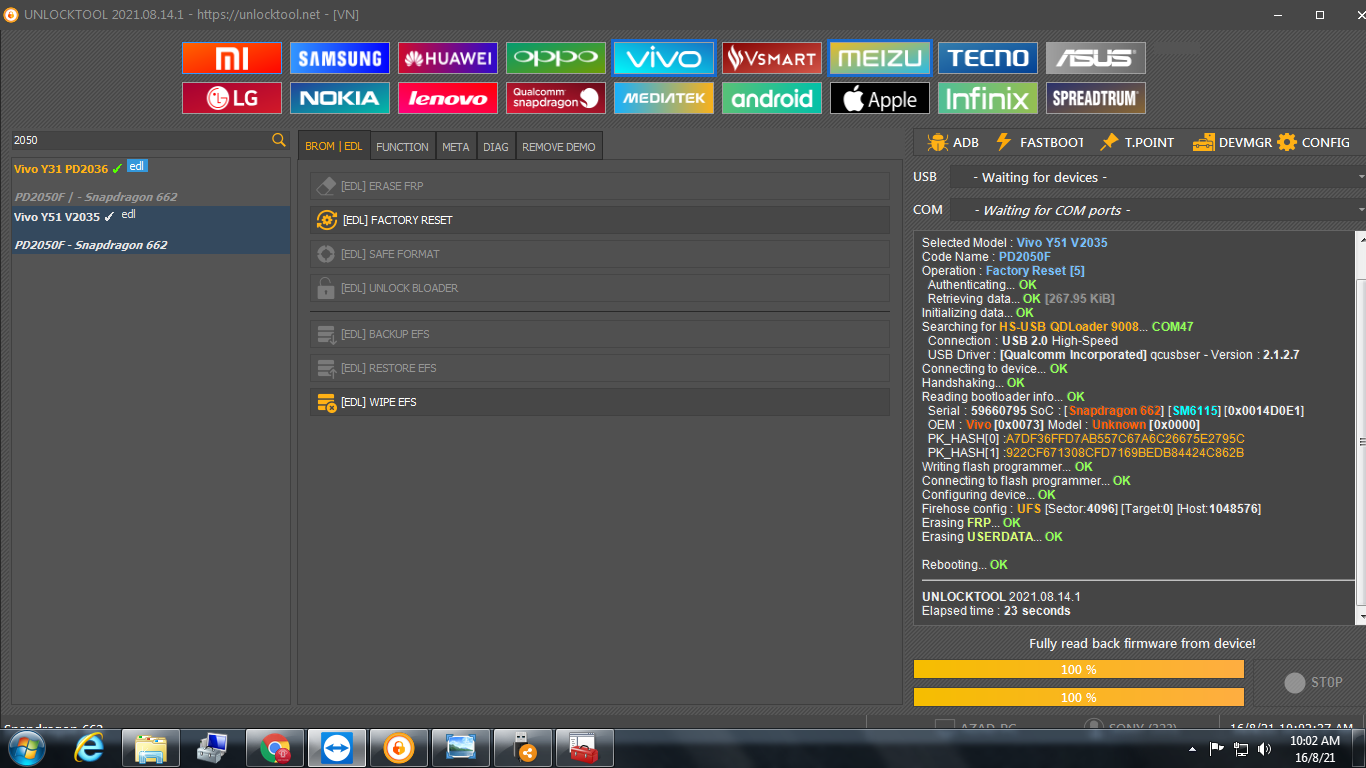Open Google Chrome from the taskbar
1366x768 pixels.
275,748
